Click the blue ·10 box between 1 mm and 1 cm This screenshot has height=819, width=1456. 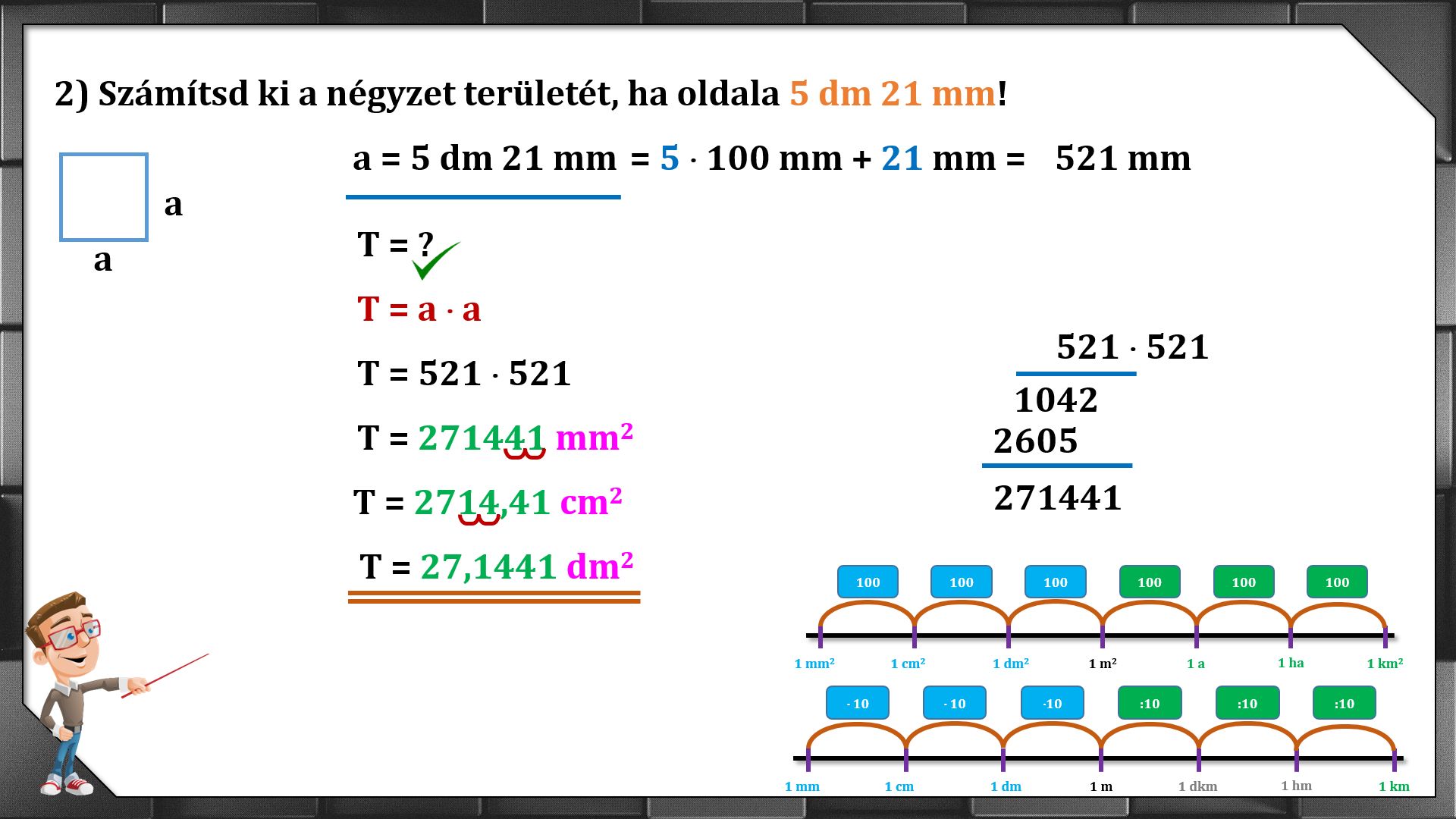click(857, 703)
